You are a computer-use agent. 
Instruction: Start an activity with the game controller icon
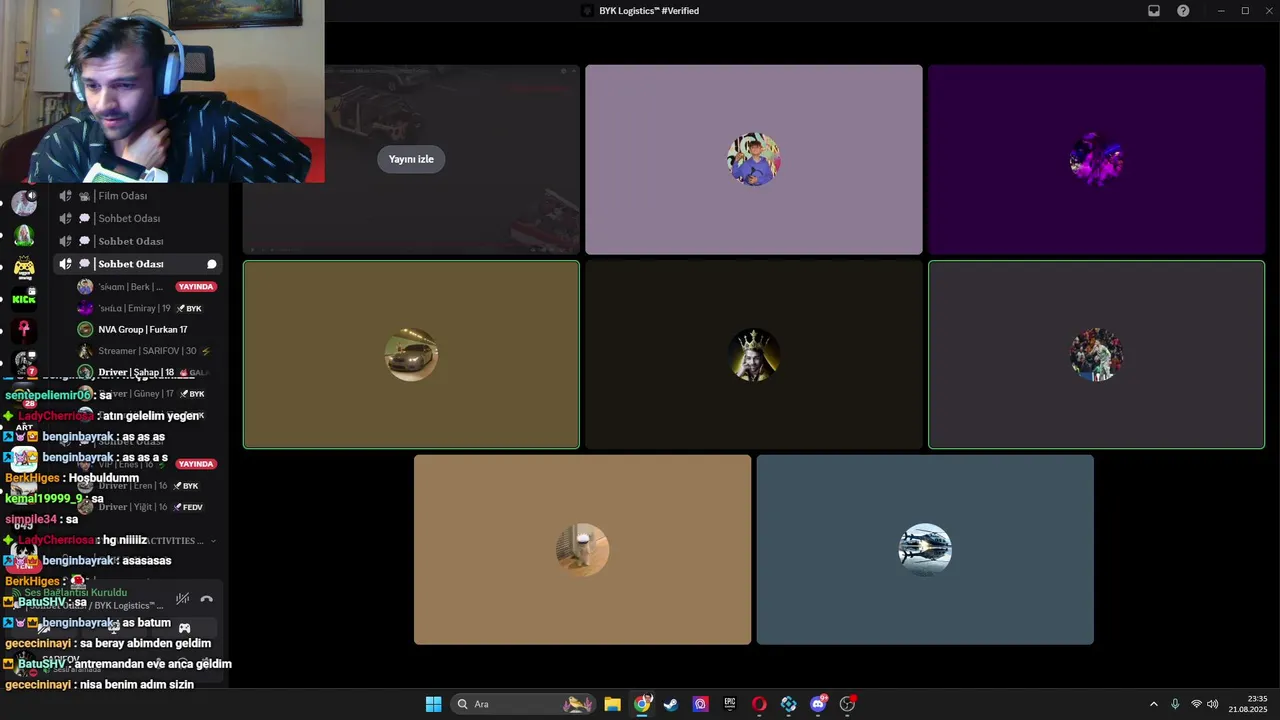pyautogui.click(x=184, y=628)
